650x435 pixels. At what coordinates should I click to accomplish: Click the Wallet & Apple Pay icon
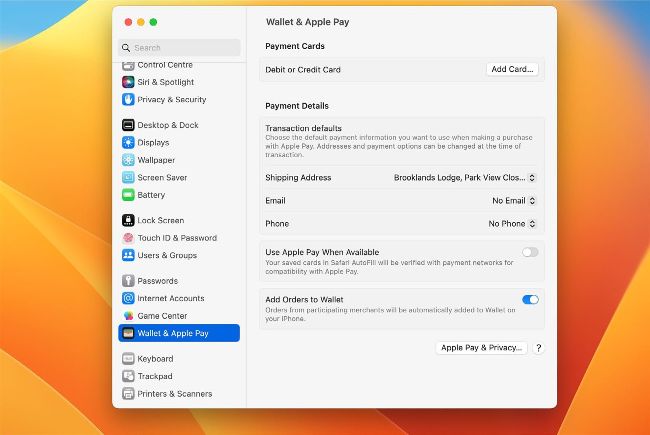128,333
